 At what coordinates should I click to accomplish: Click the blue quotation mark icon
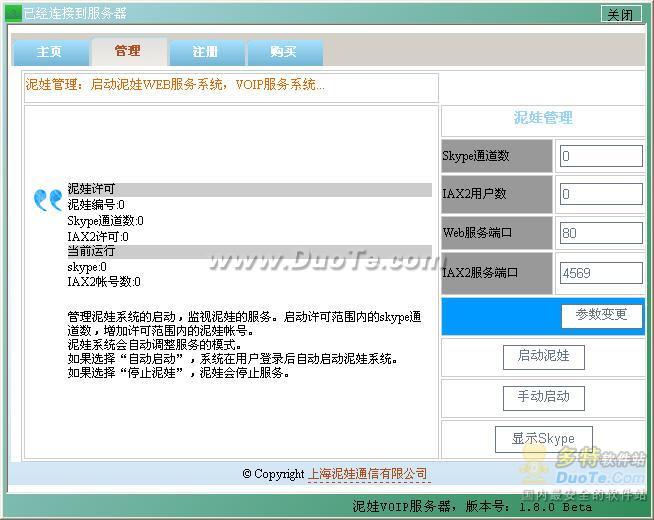48,200
